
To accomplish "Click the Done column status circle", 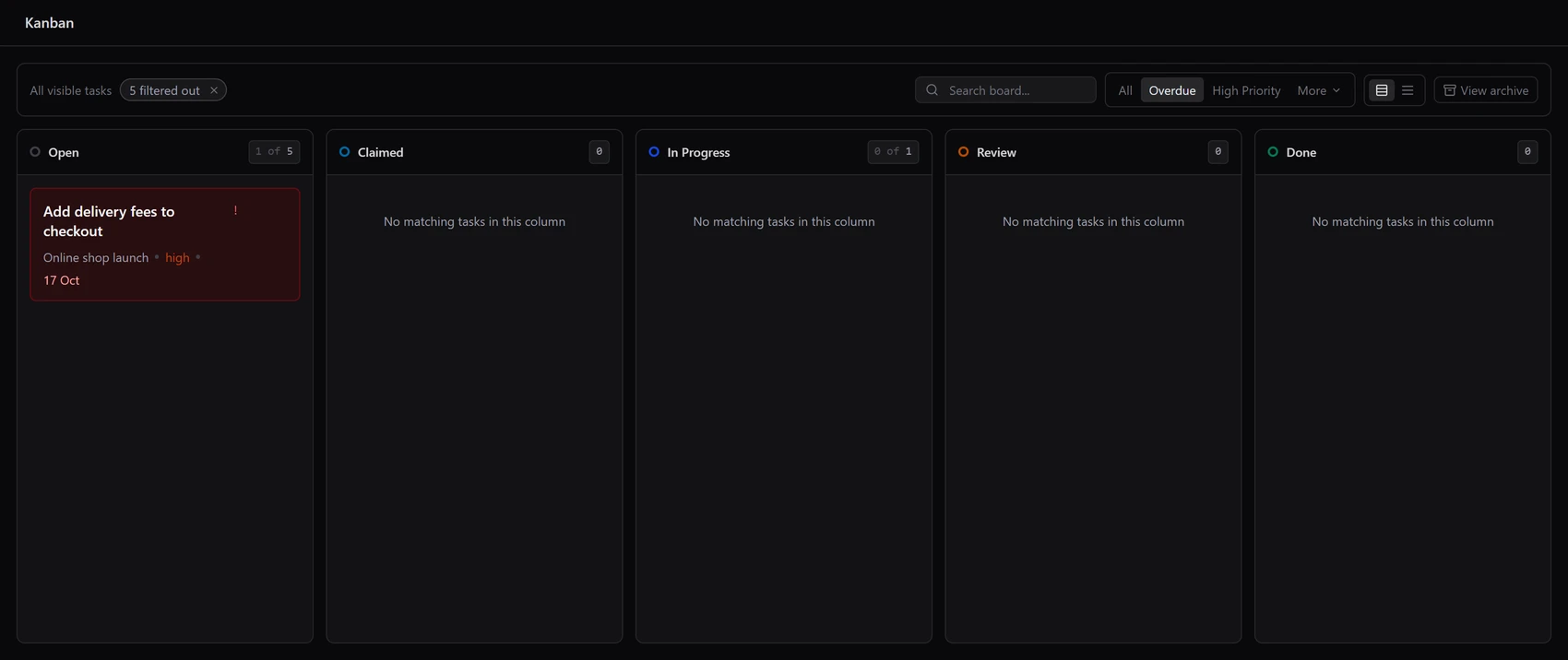I will (x=1273, y=152).
